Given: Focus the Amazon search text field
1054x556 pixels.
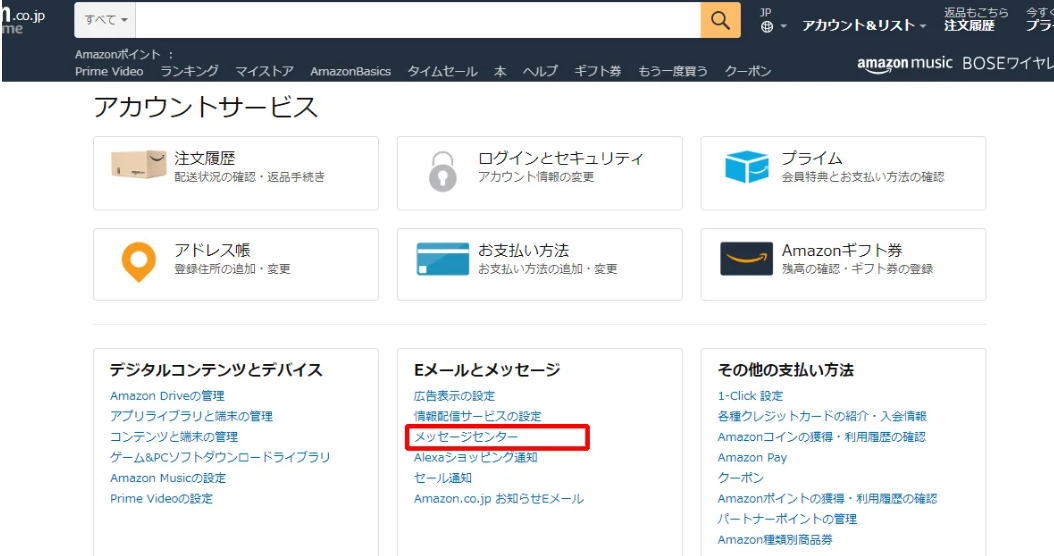Looking at the screenshot, I should pos(417,20).
